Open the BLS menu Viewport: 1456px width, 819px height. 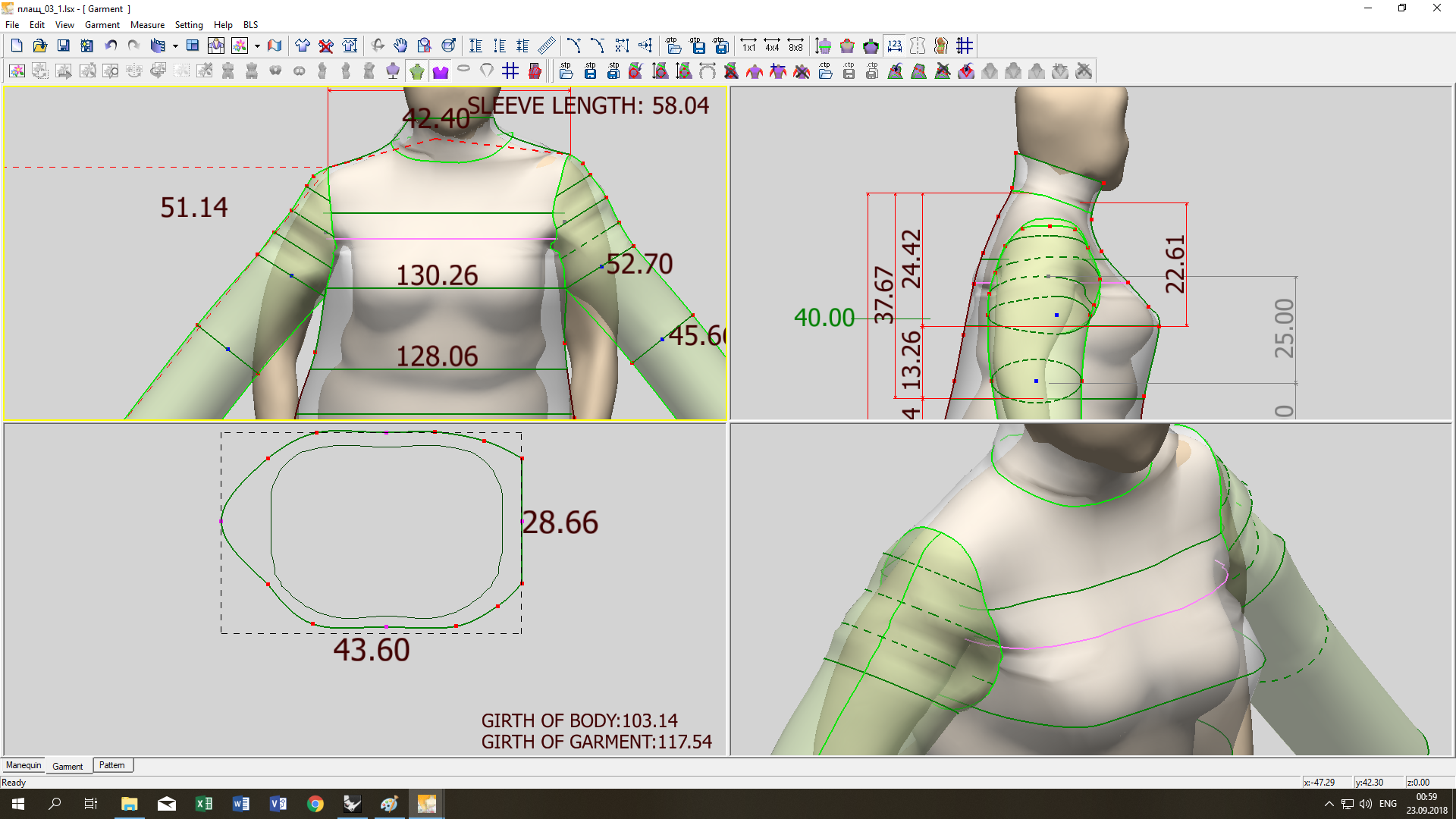pyautogui.click(x=250, y=25)
